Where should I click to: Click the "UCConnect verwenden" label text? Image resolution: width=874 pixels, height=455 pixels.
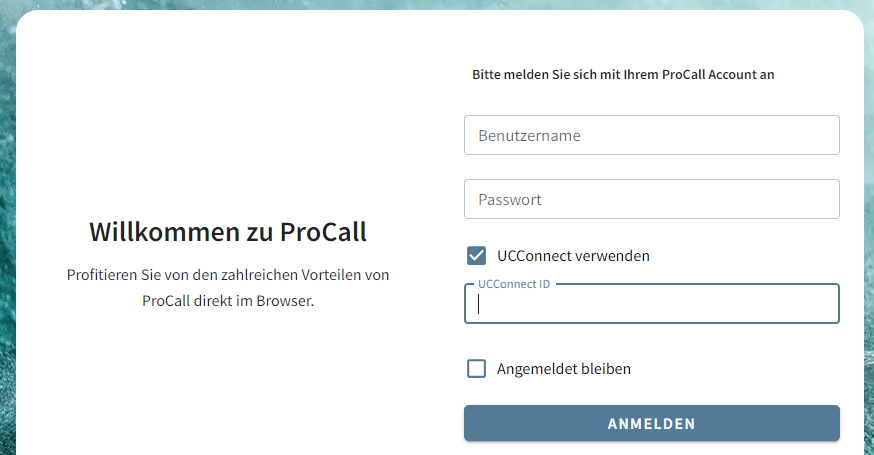pyautogui.click(x=573, y=255)
